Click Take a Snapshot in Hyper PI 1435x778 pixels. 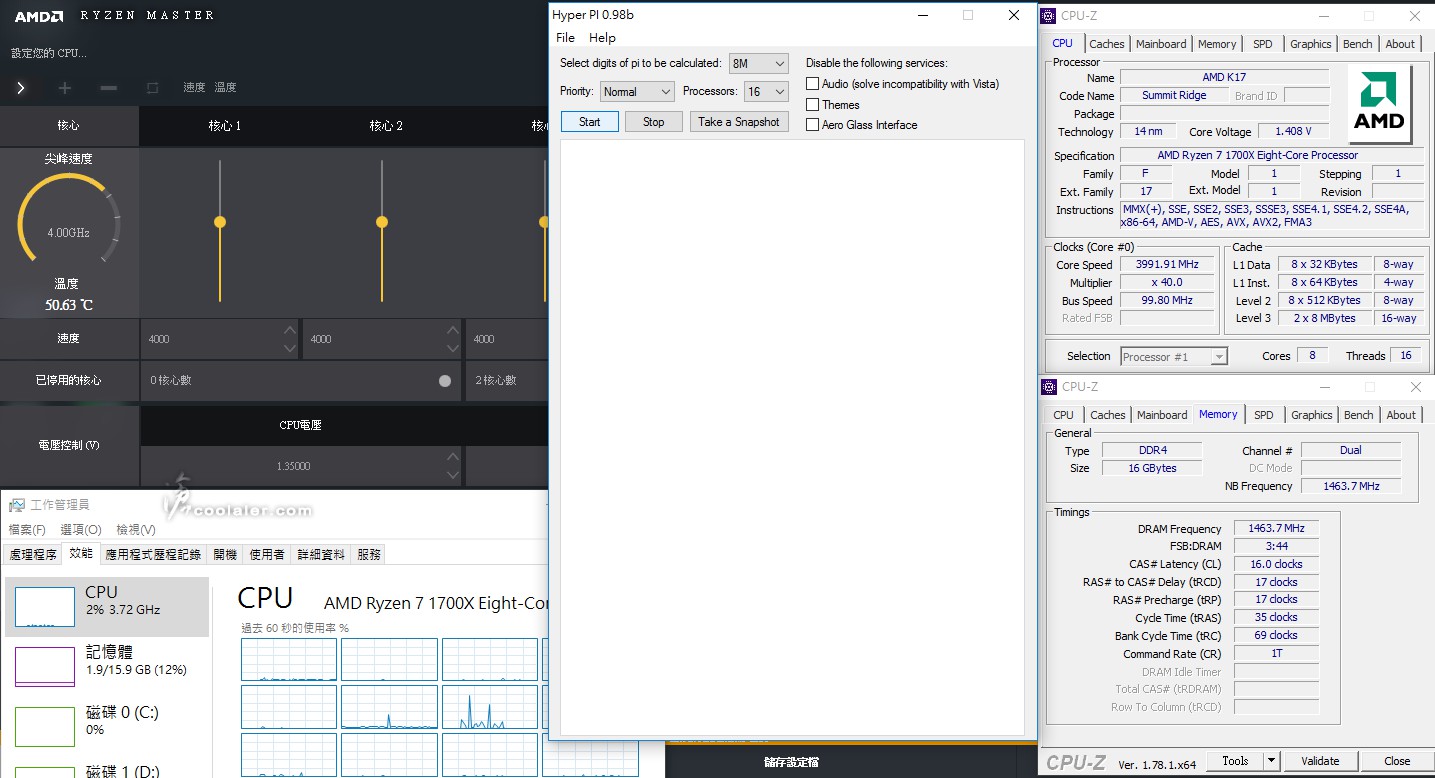coord(739,122)
